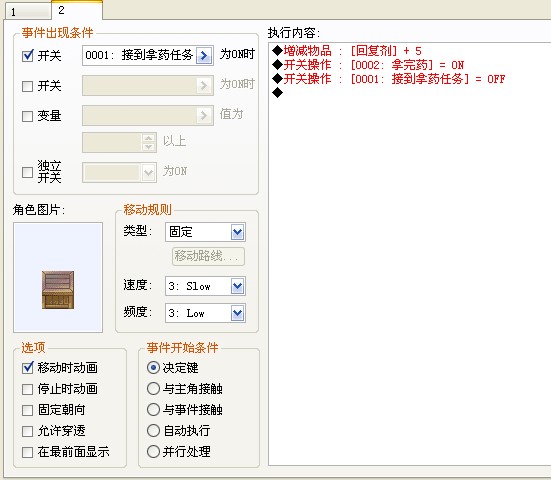
Task: Open switch picker arrow for 接到拿药任务
Action: coord(204,56)
